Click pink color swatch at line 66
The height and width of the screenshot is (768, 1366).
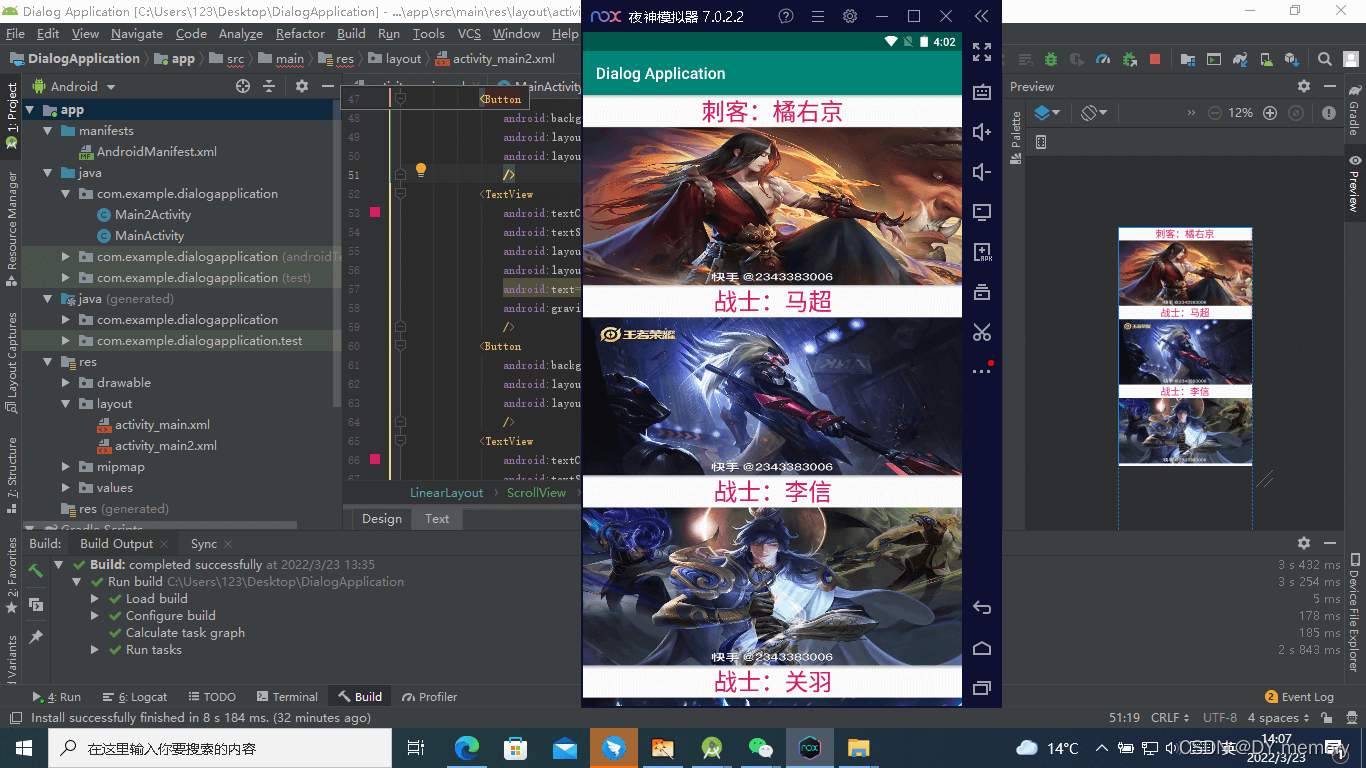click(375, 460)
